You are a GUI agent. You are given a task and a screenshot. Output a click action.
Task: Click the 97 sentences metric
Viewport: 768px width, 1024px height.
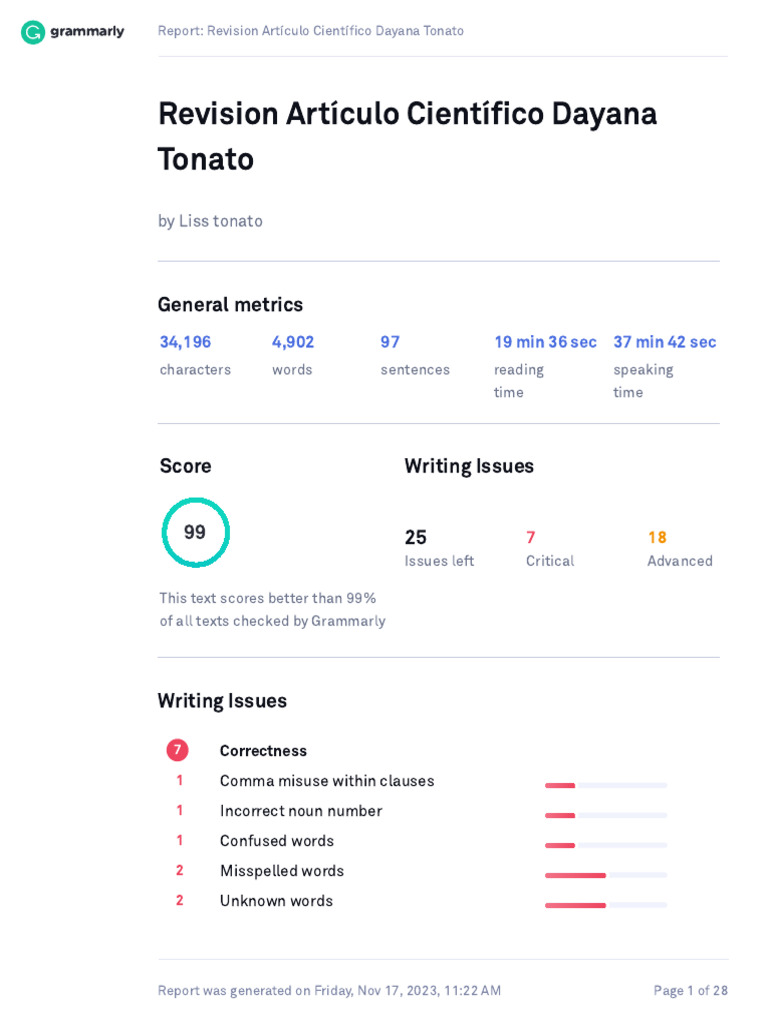390,342
